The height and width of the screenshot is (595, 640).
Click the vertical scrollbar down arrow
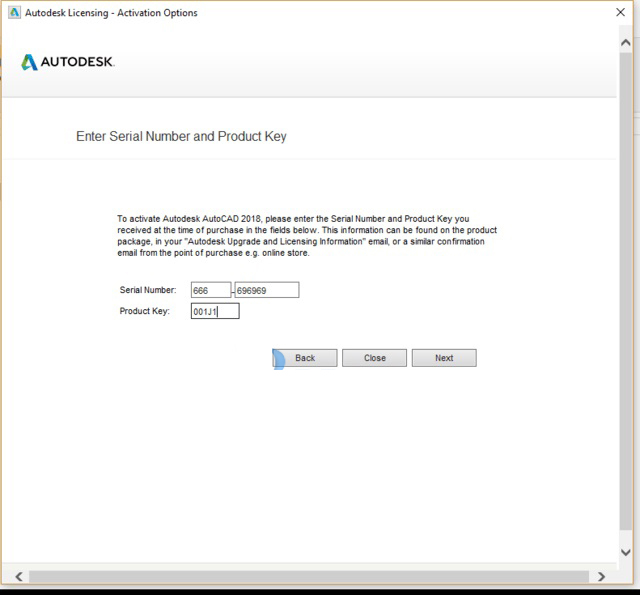[627, 551]
